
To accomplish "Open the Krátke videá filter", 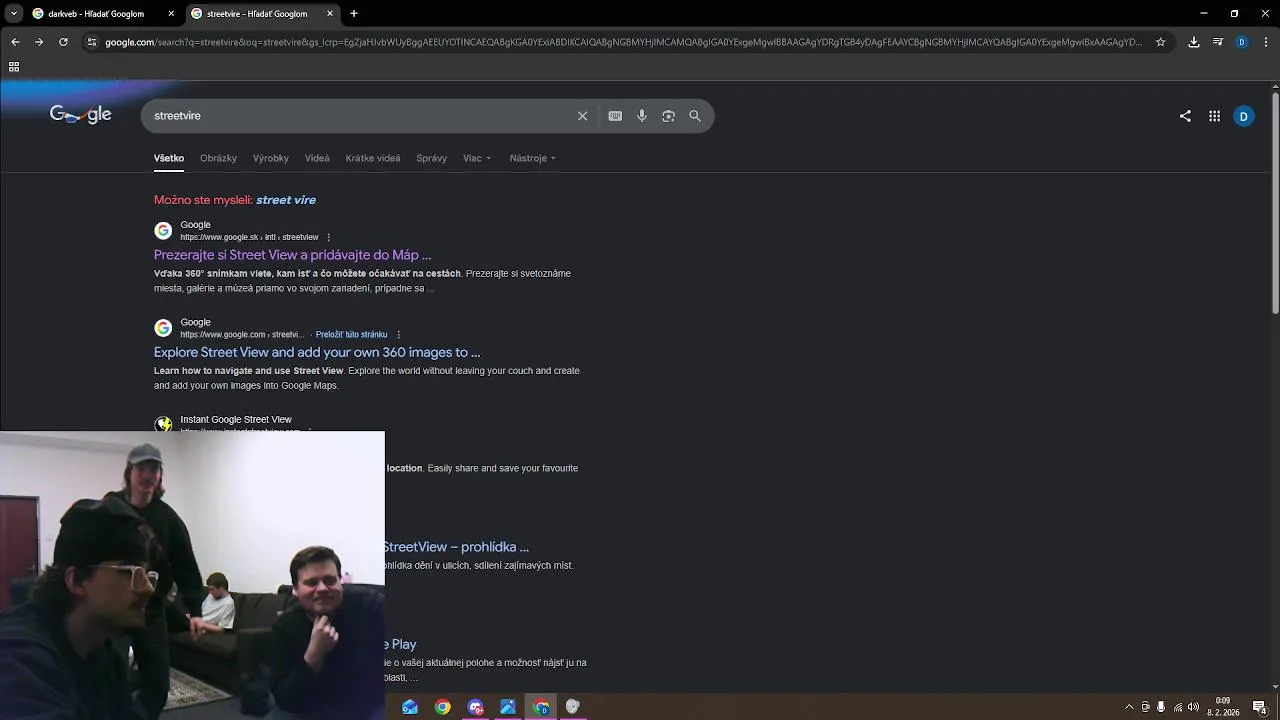I will [x=373, y=158].
